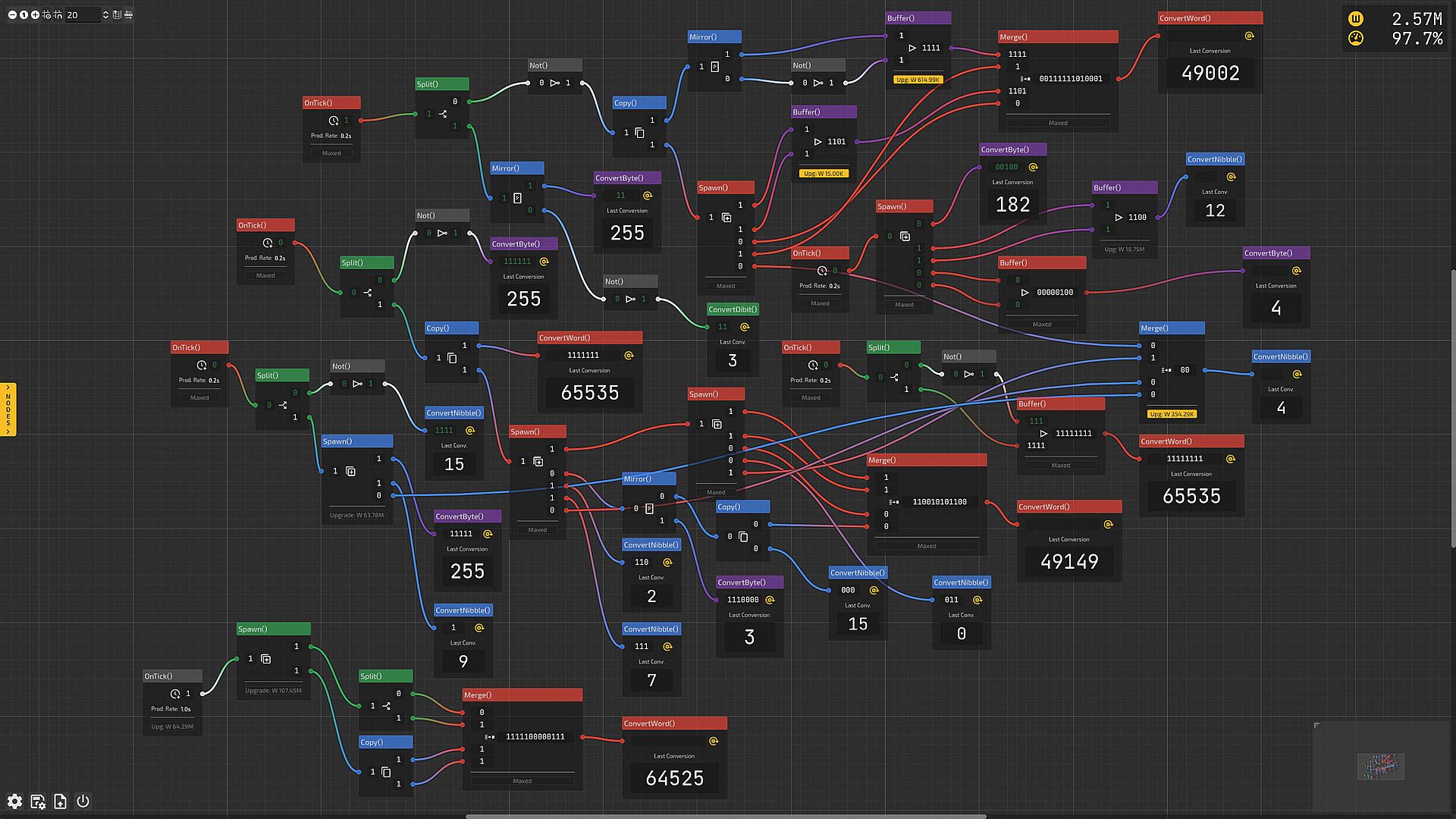Reset zoom with the 1 icon
This screenshot has width=1456, height=819.
tap(24, 14)
